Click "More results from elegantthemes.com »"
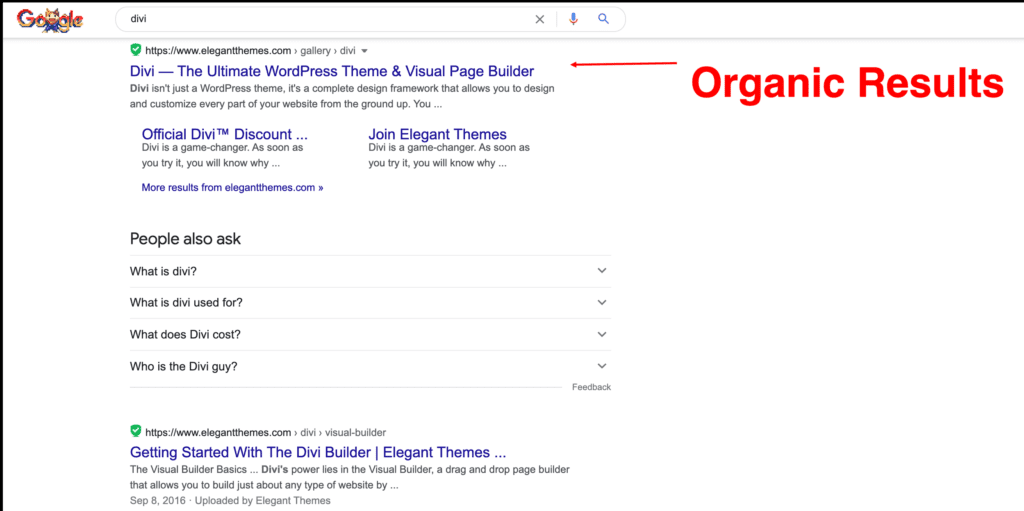 click(x=232, y=188)
